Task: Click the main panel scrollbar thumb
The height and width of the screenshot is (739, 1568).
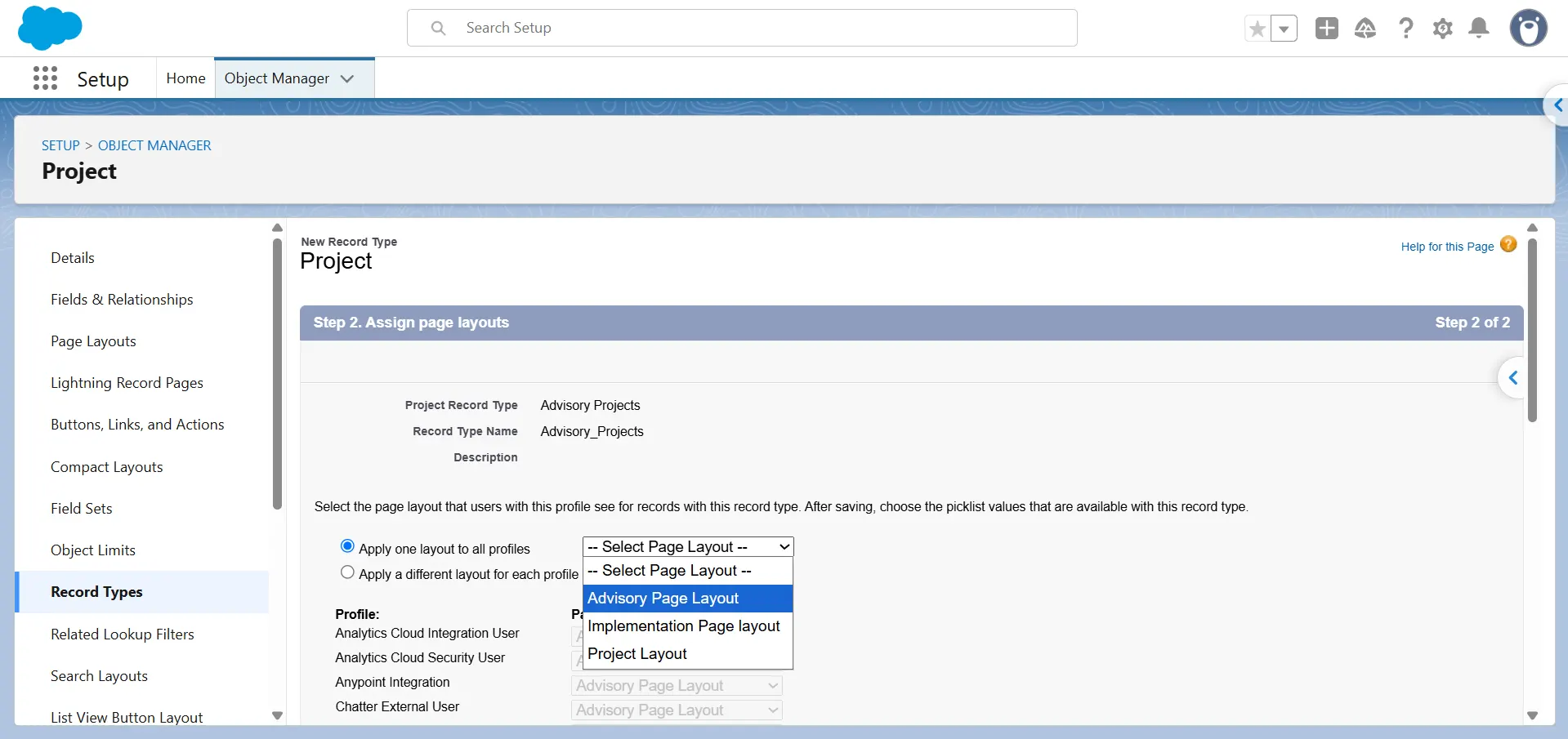Action: pos(1532,330)
